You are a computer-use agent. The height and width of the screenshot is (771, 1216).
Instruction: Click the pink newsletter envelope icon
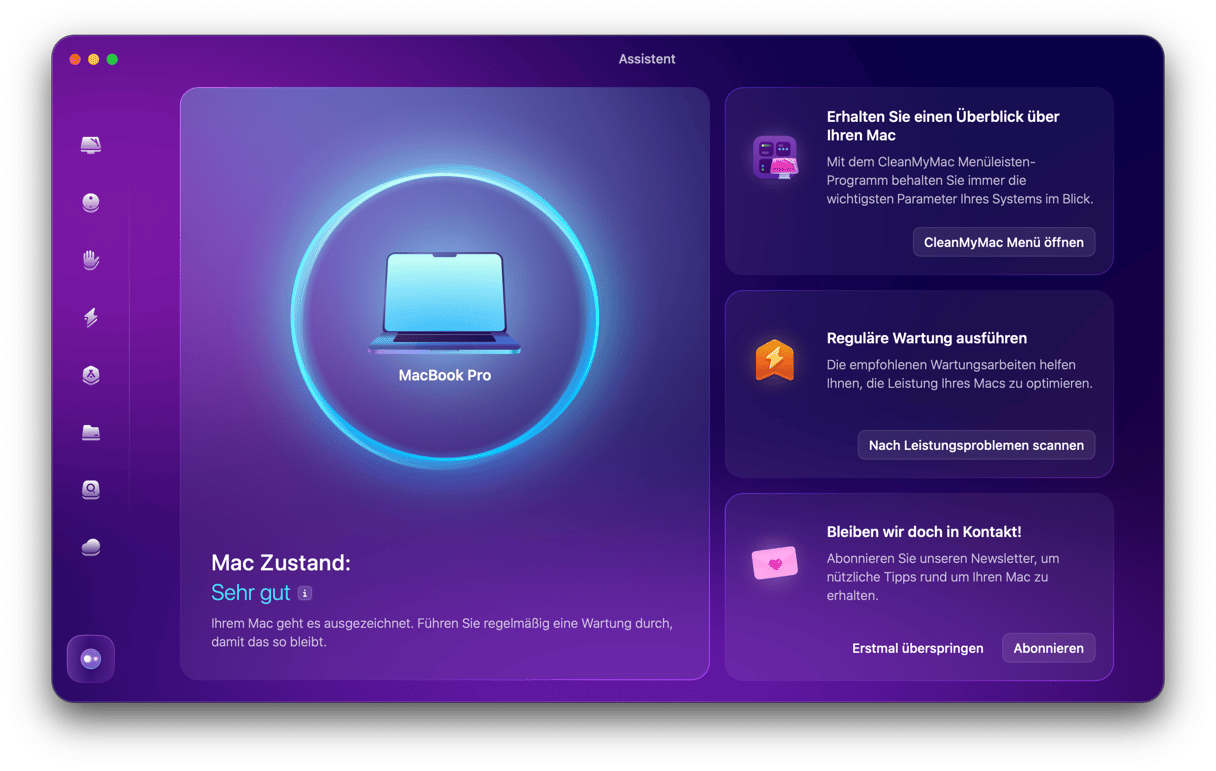tap(774, 563)
